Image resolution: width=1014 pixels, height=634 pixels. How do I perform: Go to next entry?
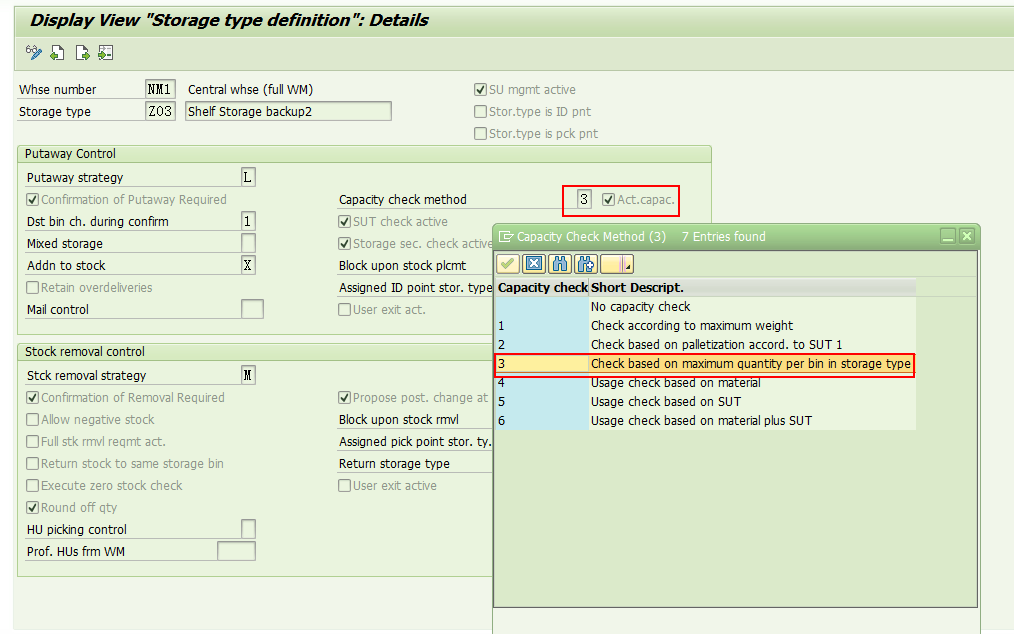pos(80,52)
